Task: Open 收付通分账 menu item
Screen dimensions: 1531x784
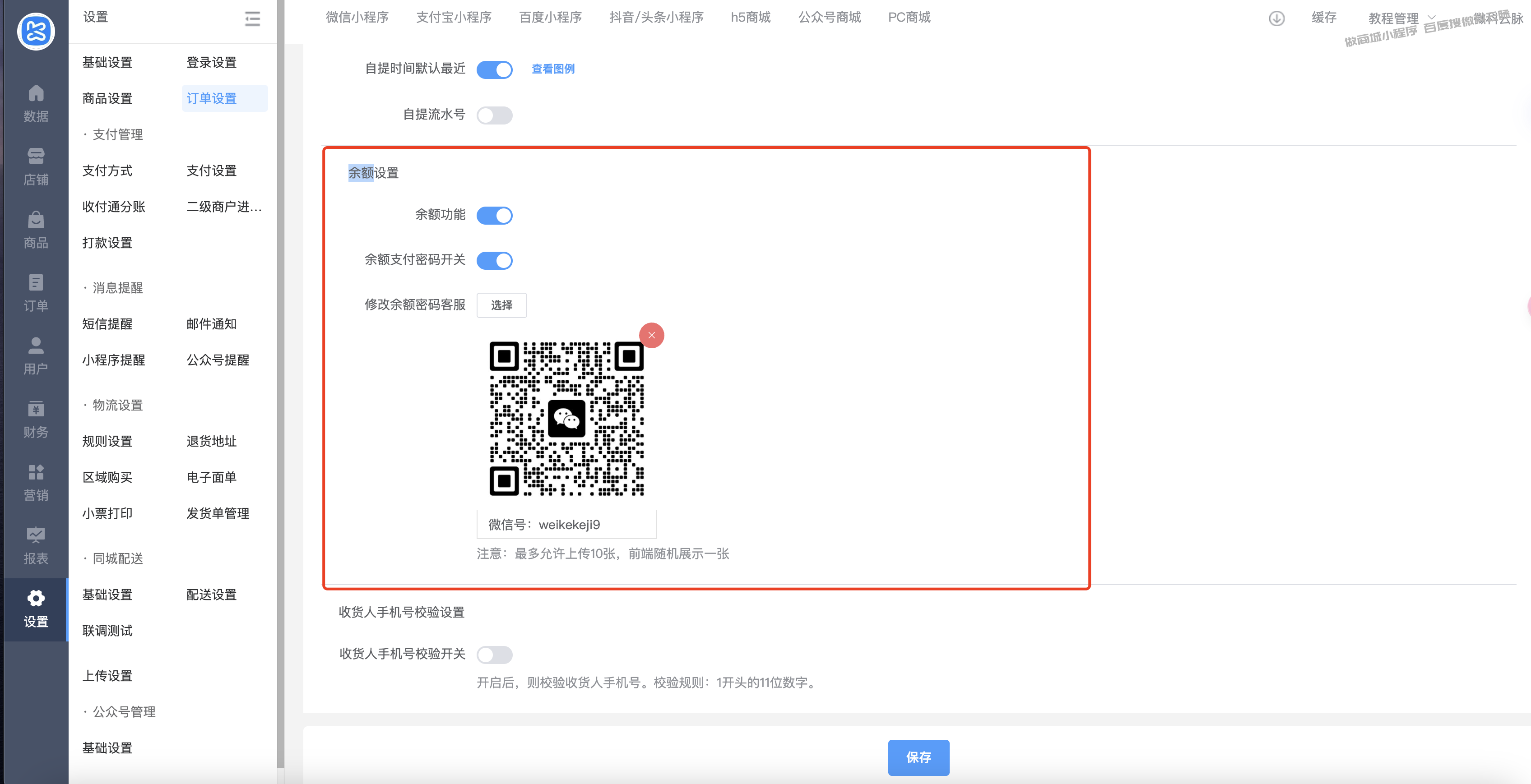Action: pyautogui.click(x=114, y=207)
